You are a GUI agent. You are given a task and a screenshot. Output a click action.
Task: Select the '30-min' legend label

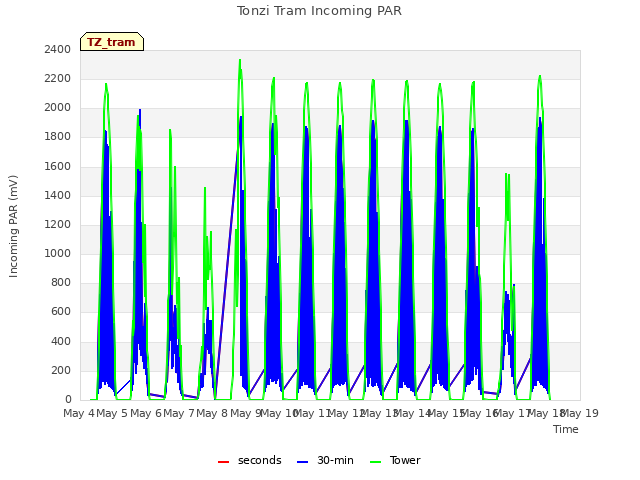[335, 460]
